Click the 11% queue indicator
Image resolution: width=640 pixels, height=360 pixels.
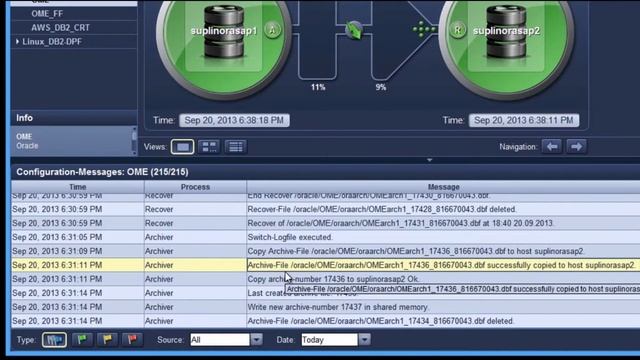coord(318,87)
